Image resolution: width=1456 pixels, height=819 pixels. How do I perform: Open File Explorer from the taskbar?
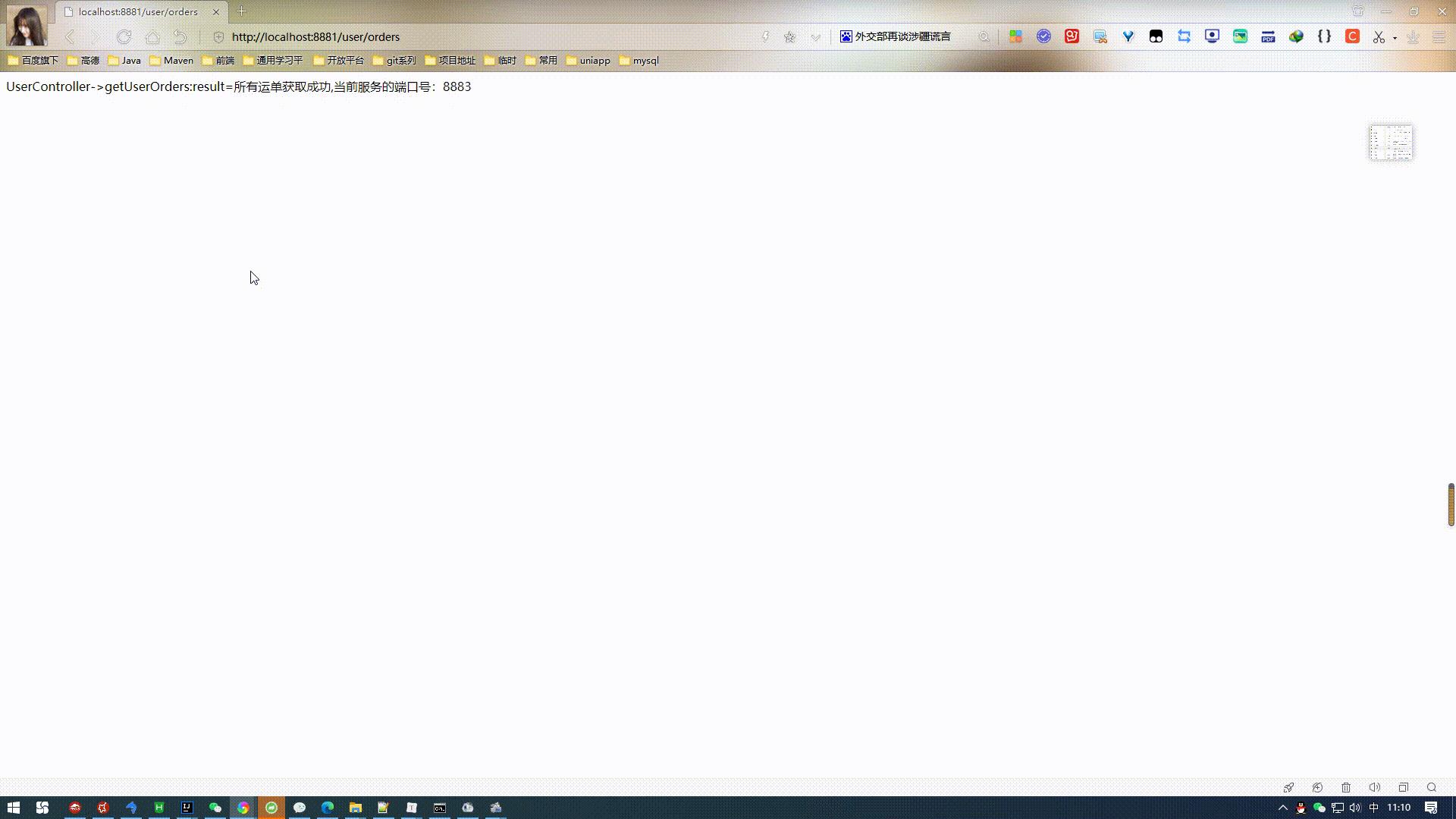pyautogui.click(x=355, y=808)
